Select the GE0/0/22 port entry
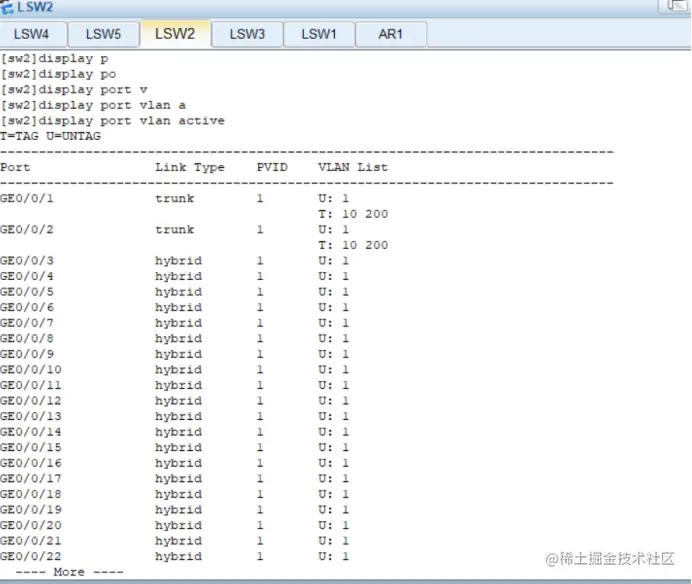 pyautogui.click(x=31, y=556)
